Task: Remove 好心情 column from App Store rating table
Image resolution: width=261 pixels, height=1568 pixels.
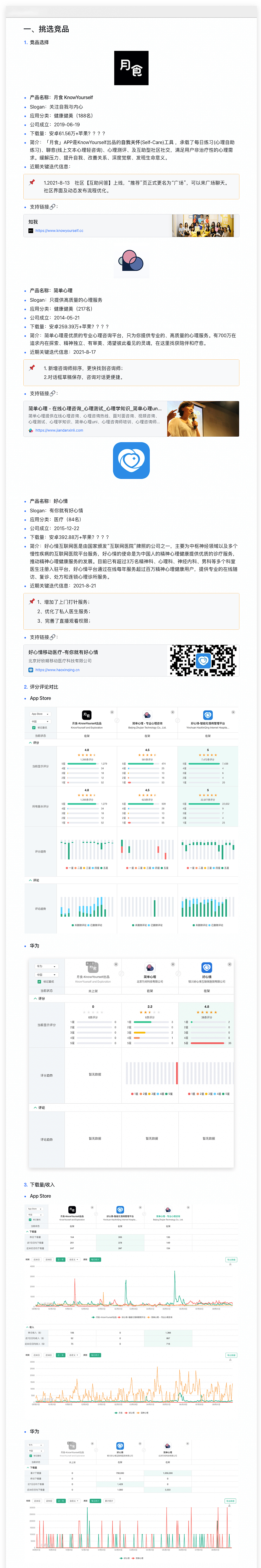Action: click(233, 712)
